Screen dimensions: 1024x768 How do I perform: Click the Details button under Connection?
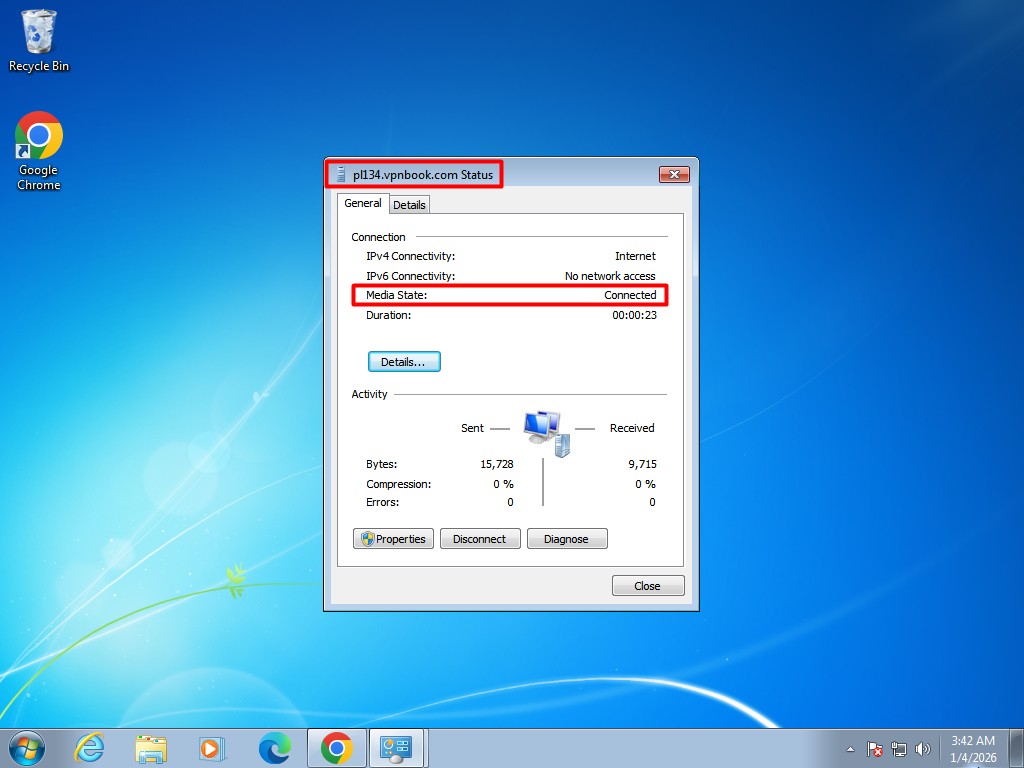(404, 361)
